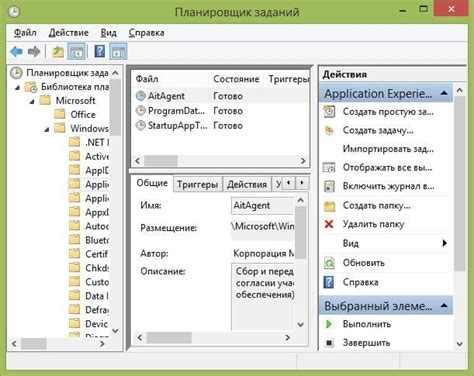Click the Back arrow toolbar icon
This screenshot has width=474, height=376.
pos(16,52)
